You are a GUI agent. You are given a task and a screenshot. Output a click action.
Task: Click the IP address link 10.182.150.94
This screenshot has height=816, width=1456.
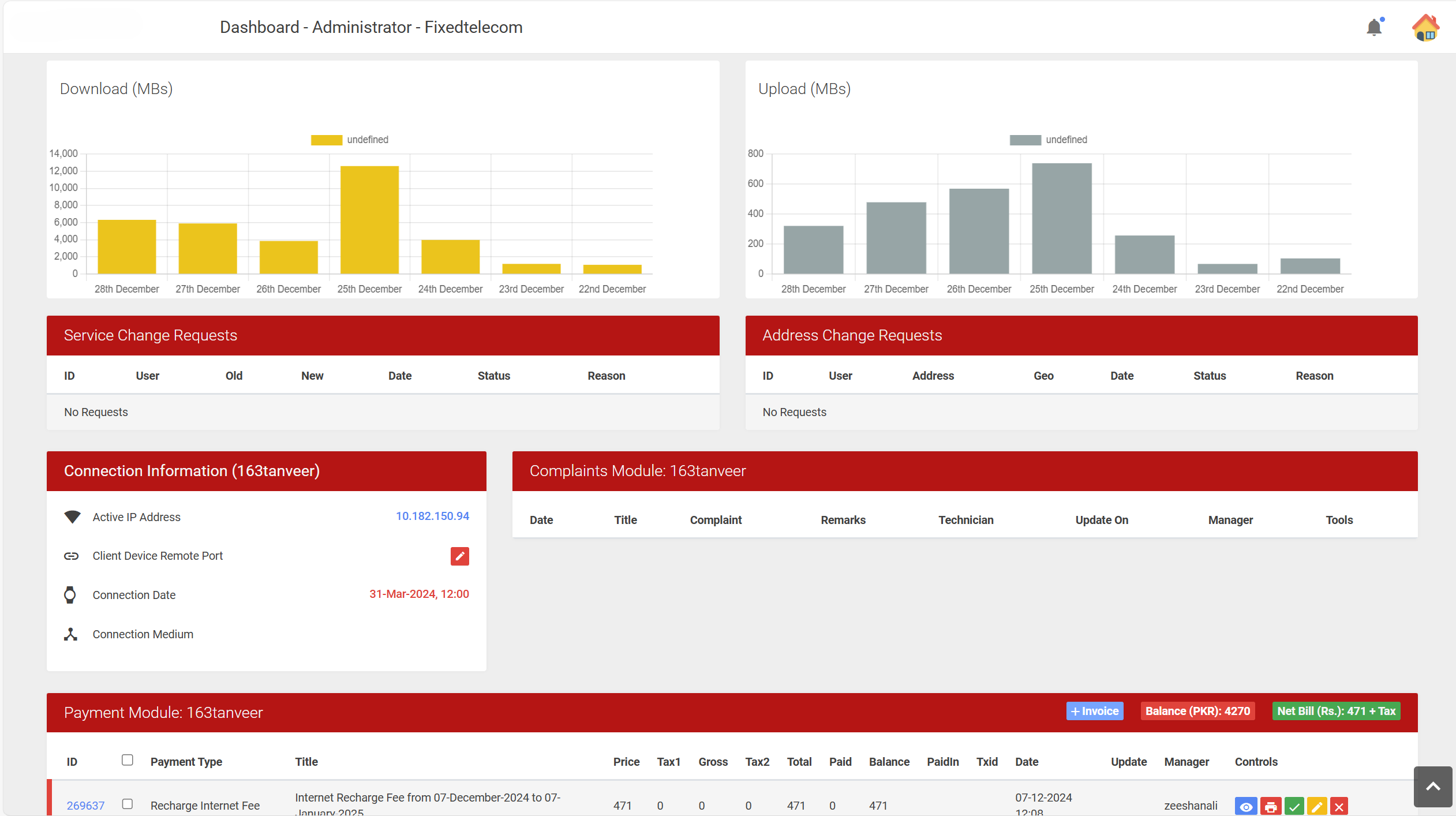click(x=432, y=516)
